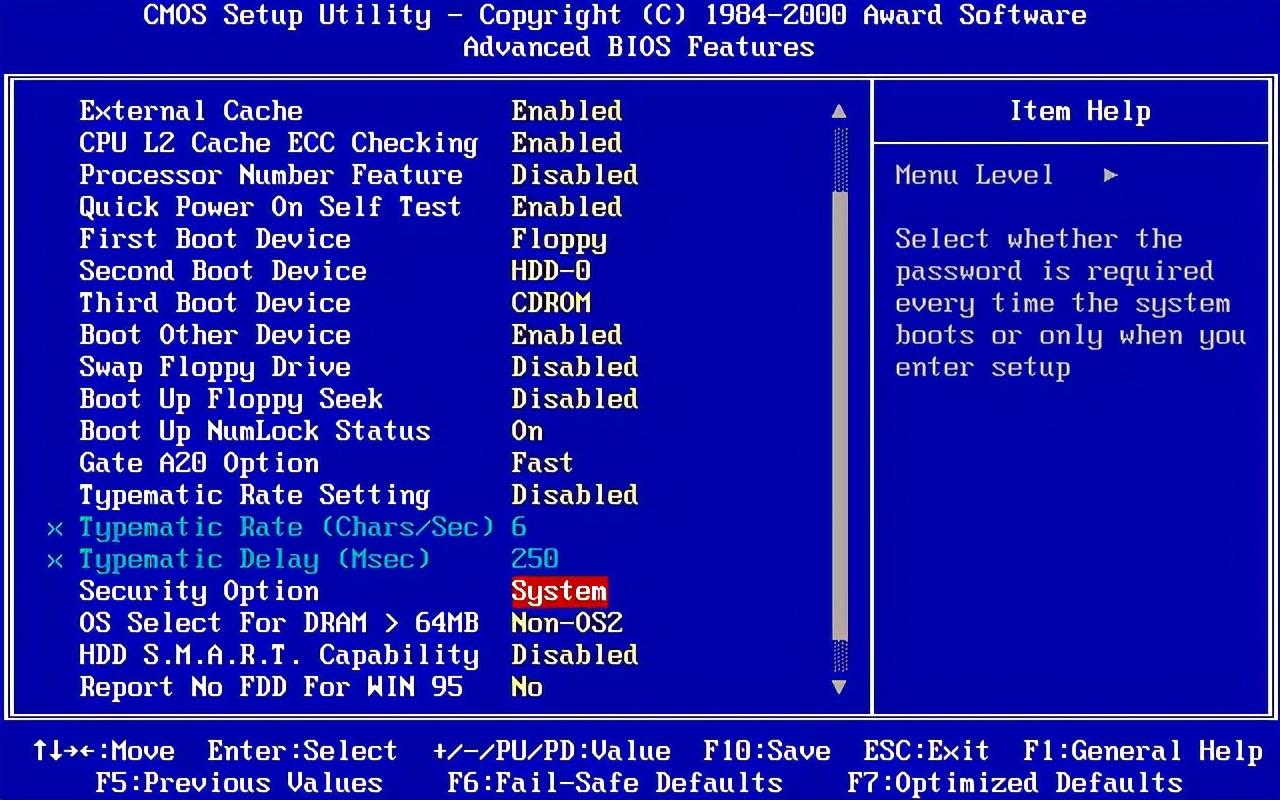Click the x marker beside Typematic Delay
This screenshot has height=800, width=1280.
pyautogui.click(x=55, y=560)
